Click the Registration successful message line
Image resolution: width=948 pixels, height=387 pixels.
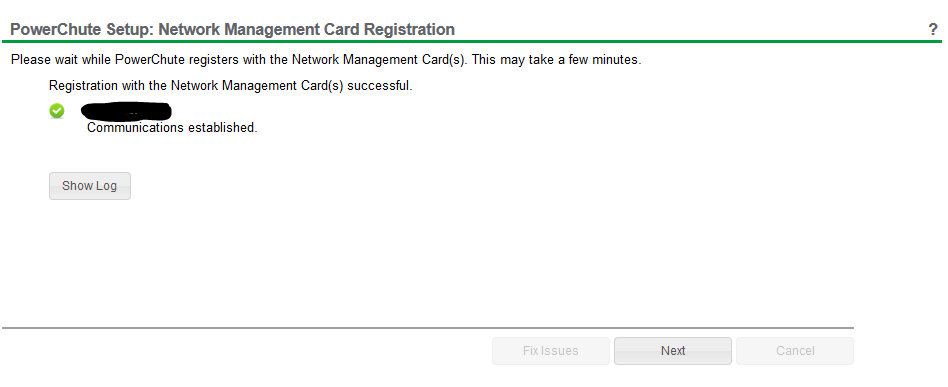230,86
